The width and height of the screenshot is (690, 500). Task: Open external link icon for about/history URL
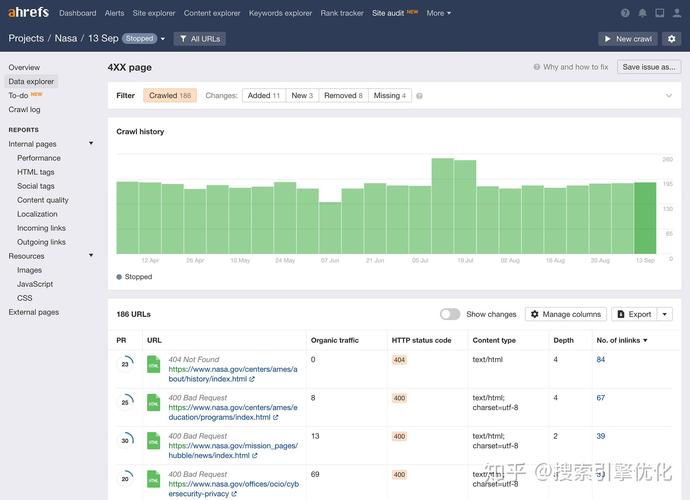252,379
